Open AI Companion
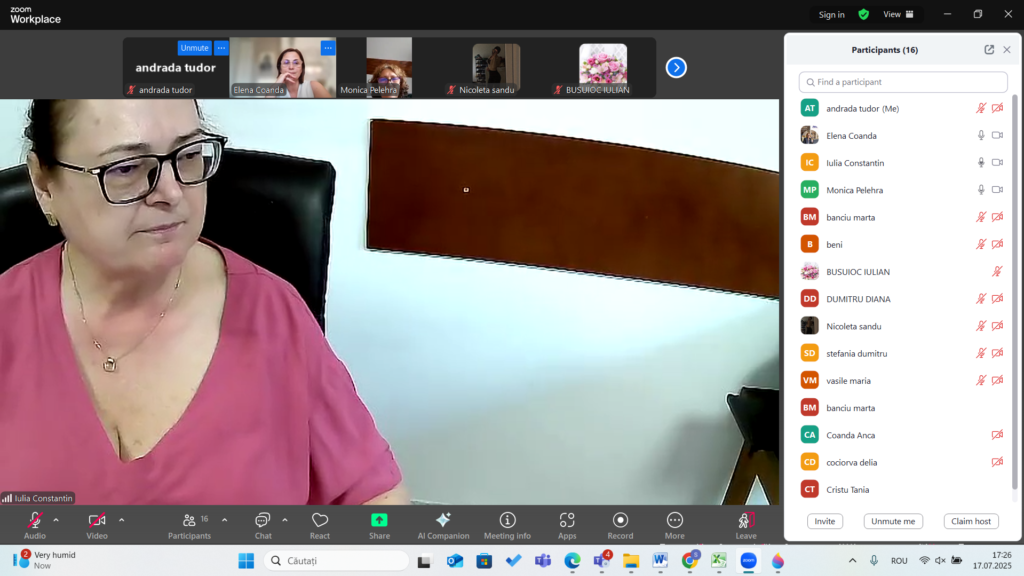The height and width of the screenshot is (576, 1024). (x=443, y=524)
